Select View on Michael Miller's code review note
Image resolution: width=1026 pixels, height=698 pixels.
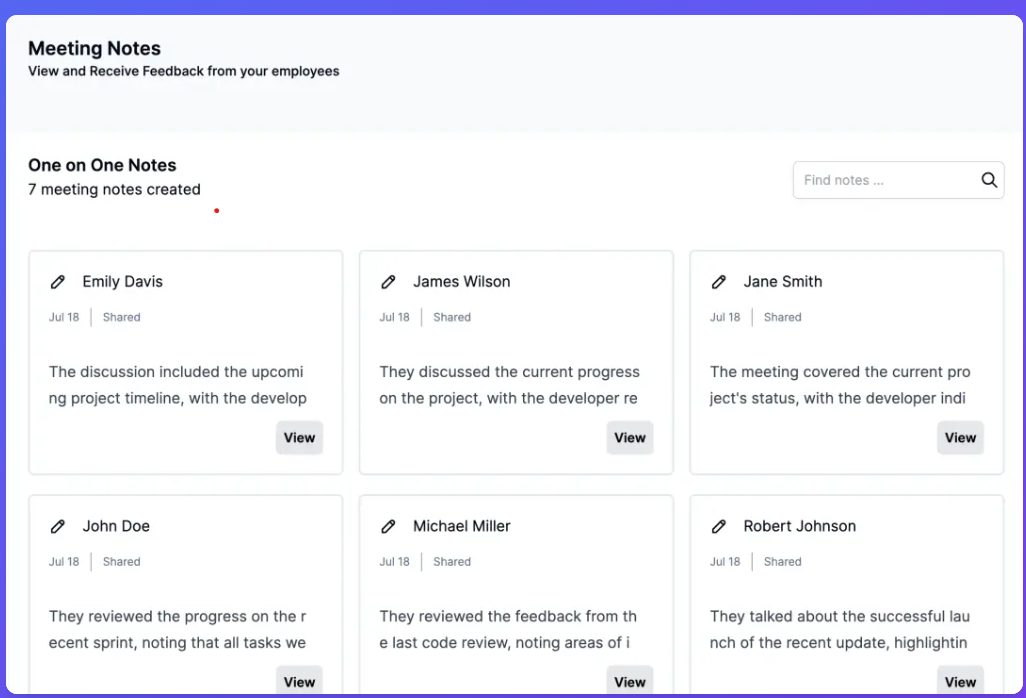[x=630, y=681]
